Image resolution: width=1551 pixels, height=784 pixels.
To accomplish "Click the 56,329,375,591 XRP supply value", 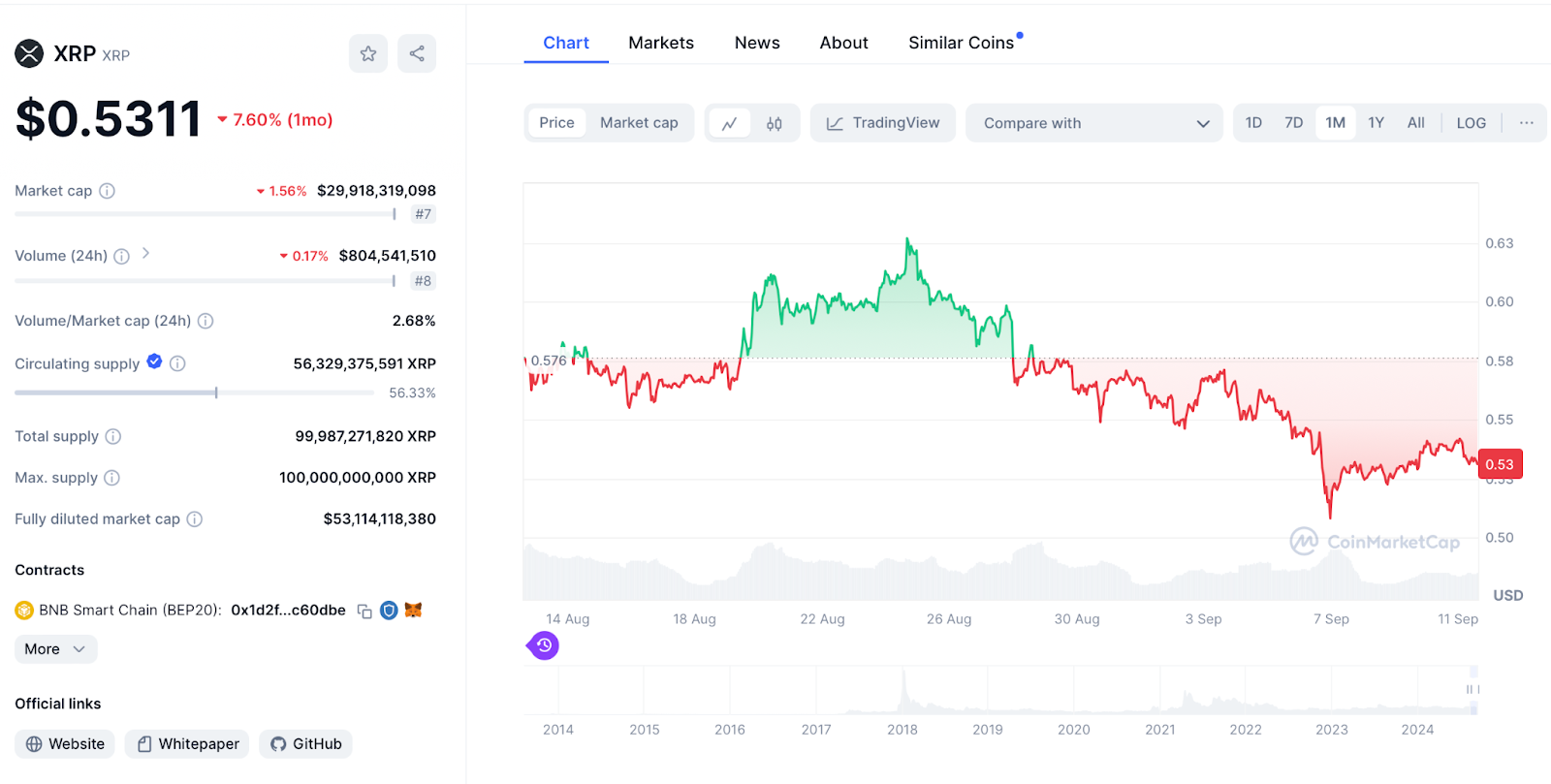I will coord(364,363).
